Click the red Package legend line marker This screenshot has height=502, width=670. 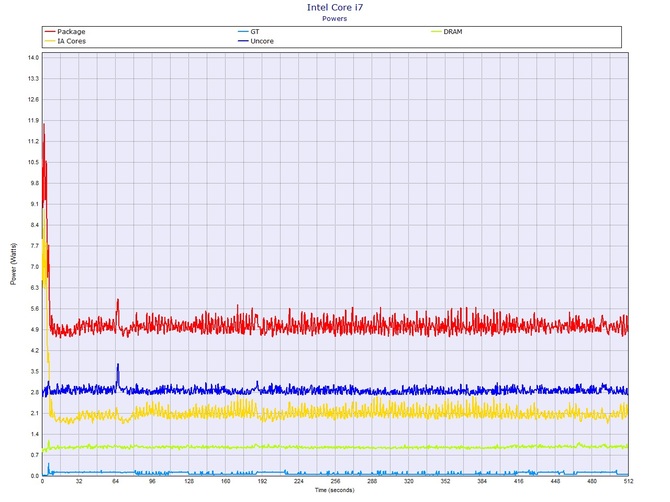click(x=50, y=32)
